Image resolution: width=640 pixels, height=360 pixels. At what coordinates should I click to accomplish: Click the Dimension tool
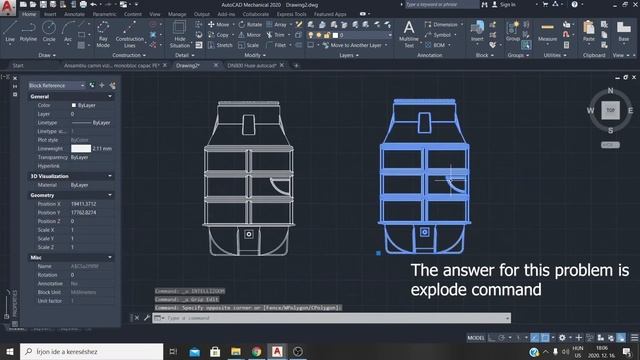(x=441, y=24)
